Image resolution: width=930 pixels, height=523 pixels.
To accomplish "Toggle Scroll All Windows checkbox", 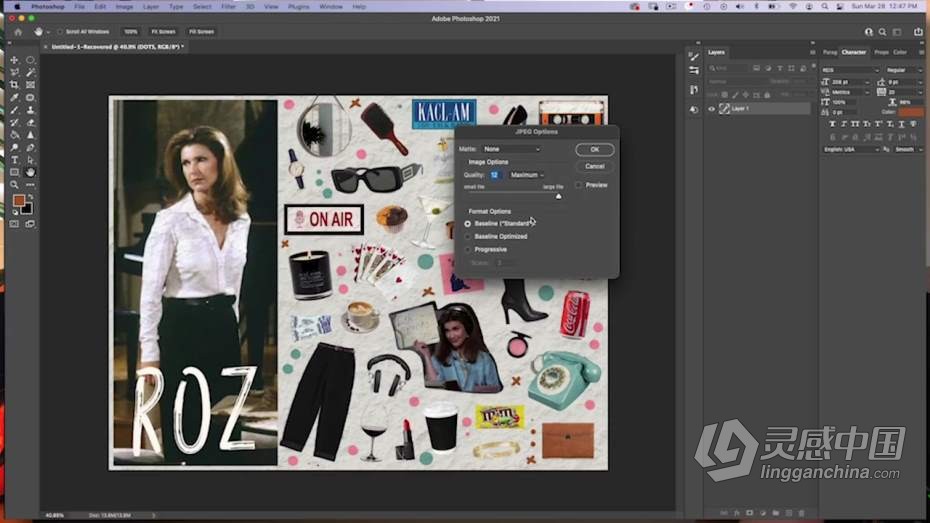I will pos(60,31).
